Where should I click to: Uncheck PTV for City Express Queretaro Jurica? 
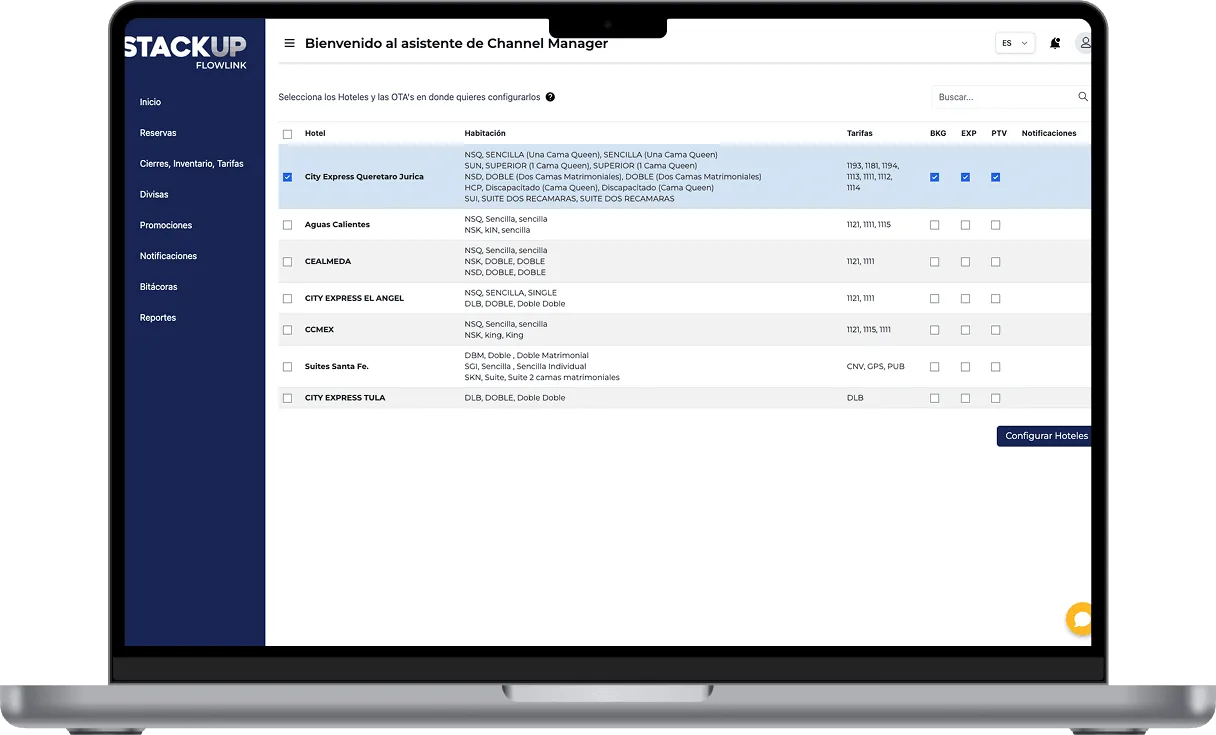[x=996, y=177]
